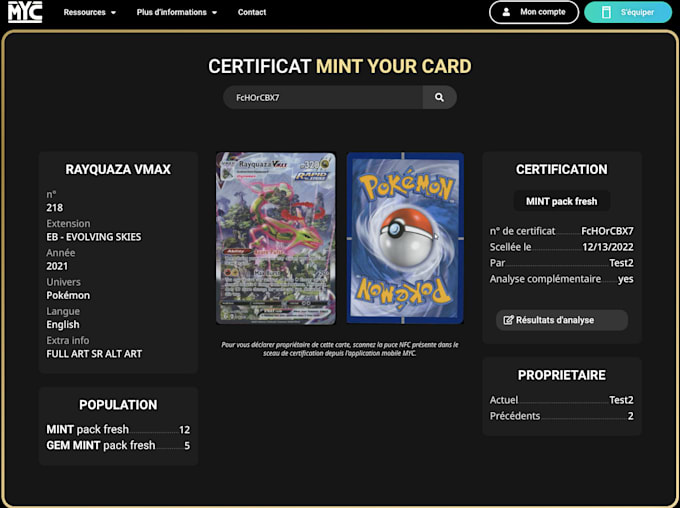Image resolution: width=680 pixels, height=508 pixels.
Task: Select card number 218
Action: (55, 208)
